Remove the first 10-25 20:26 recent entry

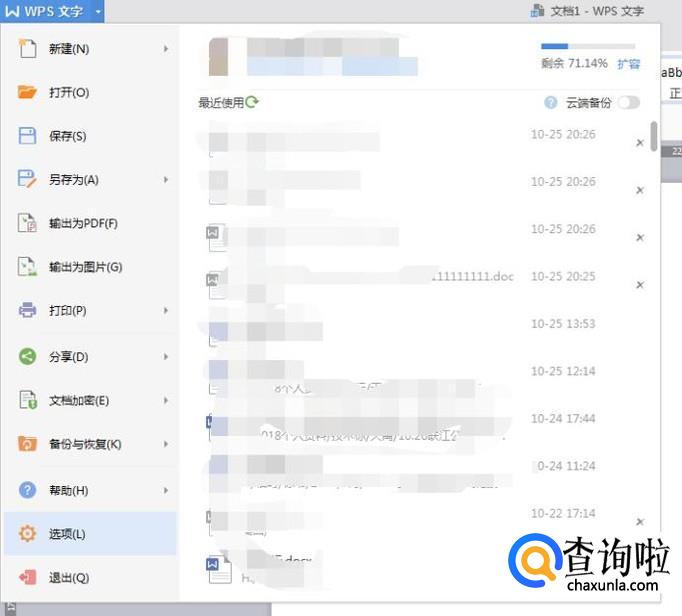[640, 143]
